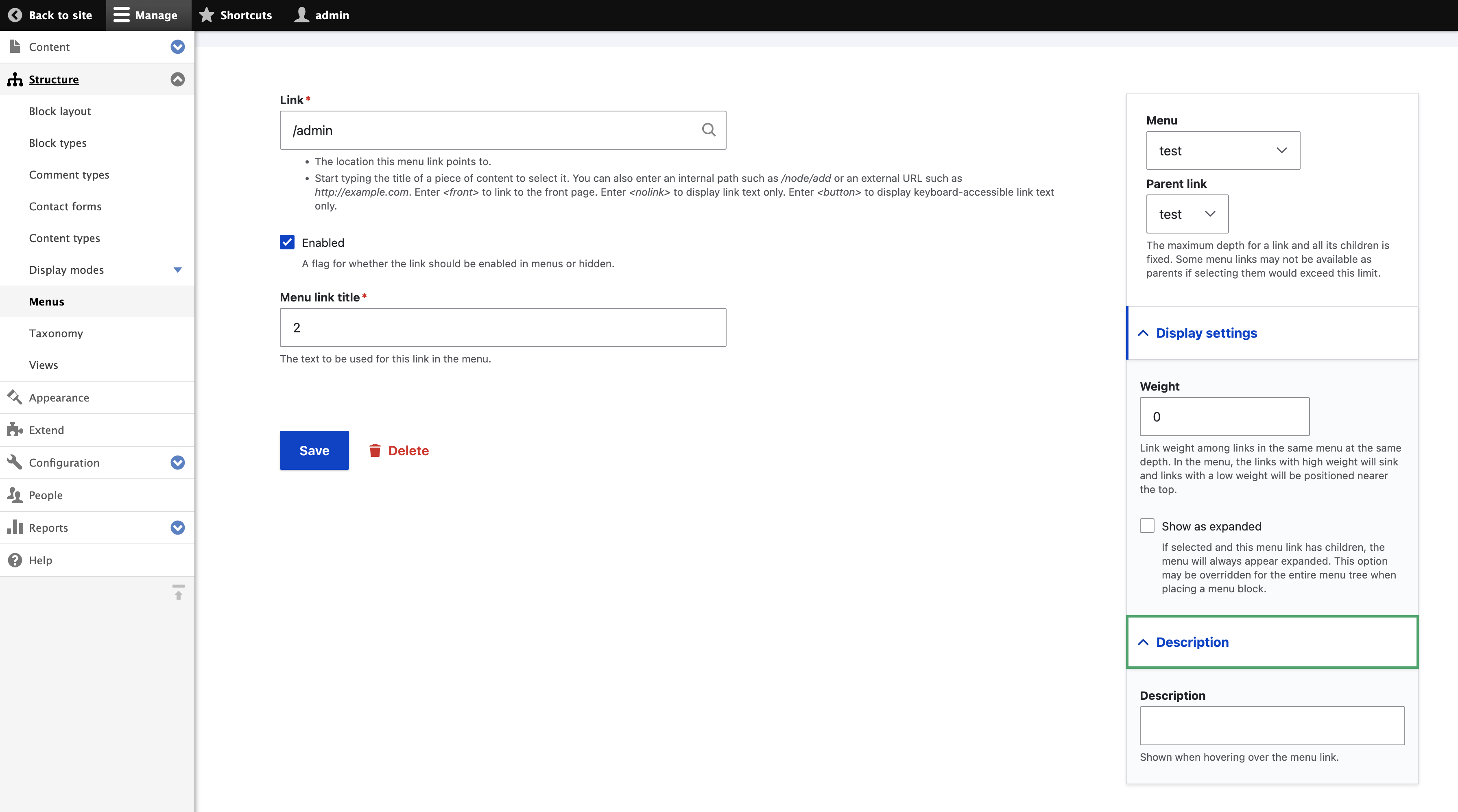Click the Menu link title field
This screenshot has width=1458, height=812.
coord(502,327)
